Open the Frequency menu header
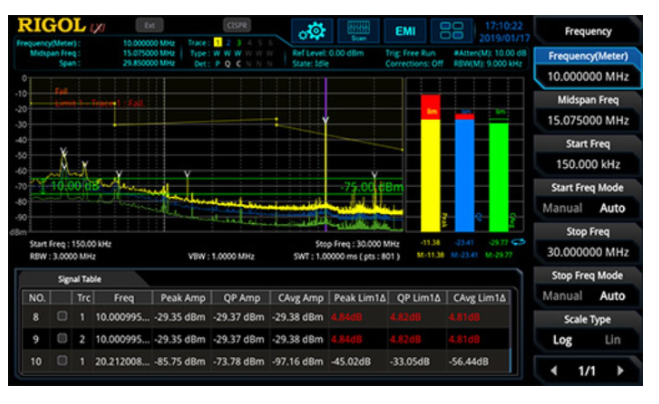 pyautogui.click(x=588, y=32)
